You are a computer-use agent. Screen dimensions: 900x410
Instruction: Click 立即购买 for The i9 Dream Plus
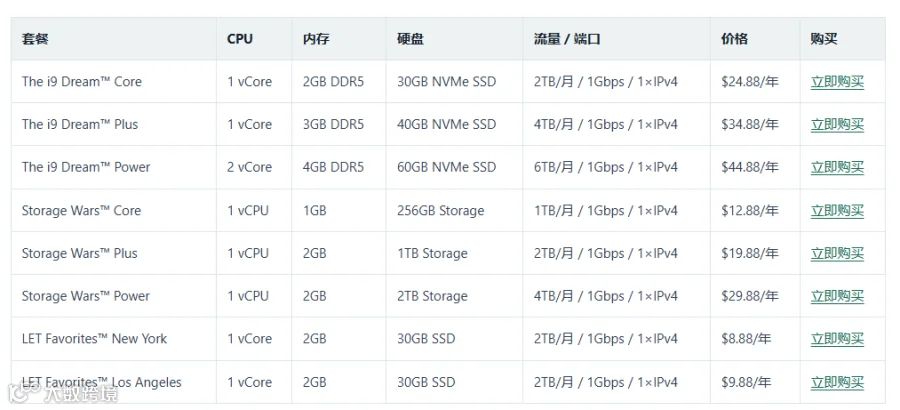[x=837, y=125]
